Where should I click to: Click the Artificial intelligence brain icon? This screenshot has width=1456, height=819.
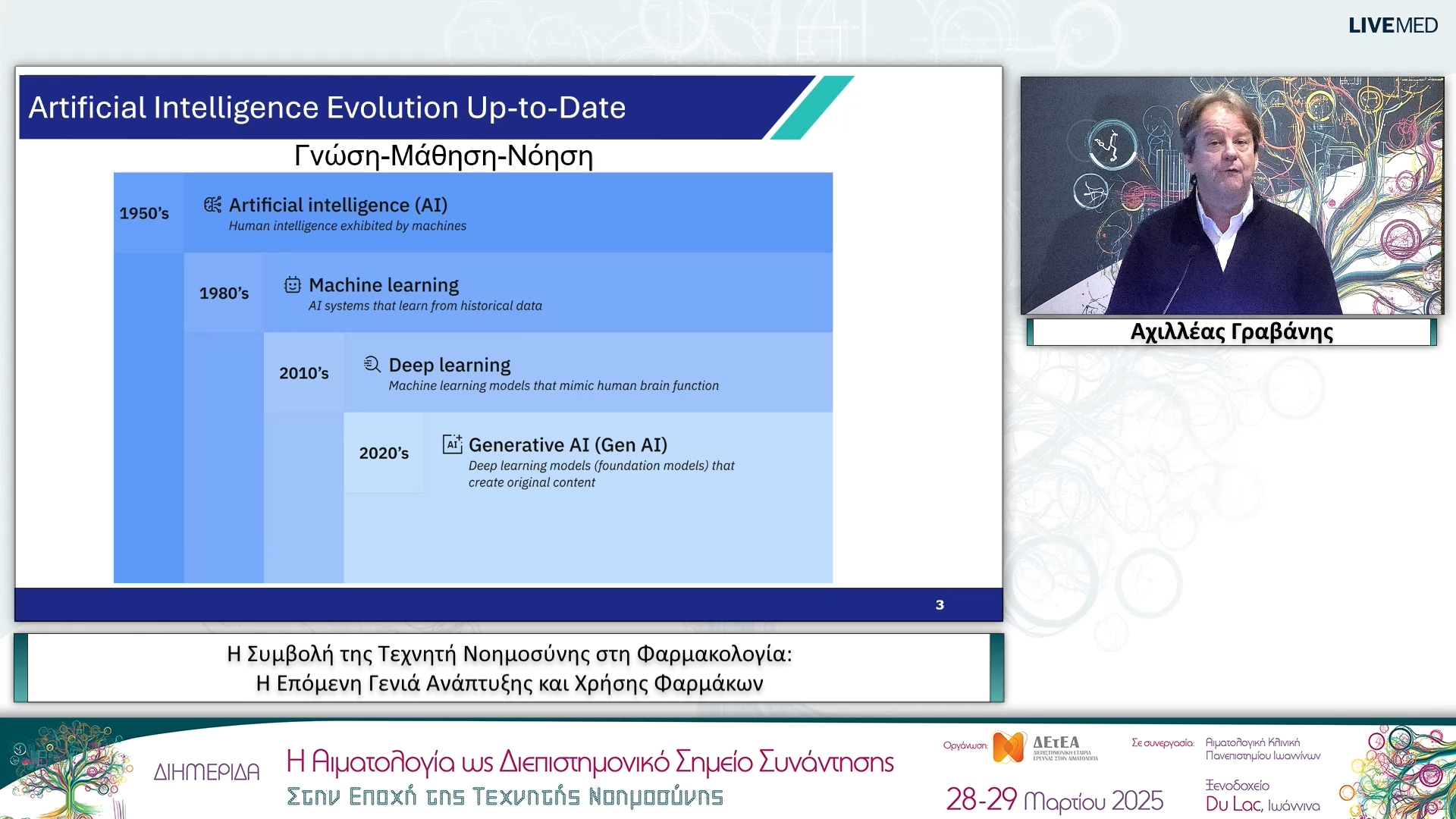pos(212,205)
